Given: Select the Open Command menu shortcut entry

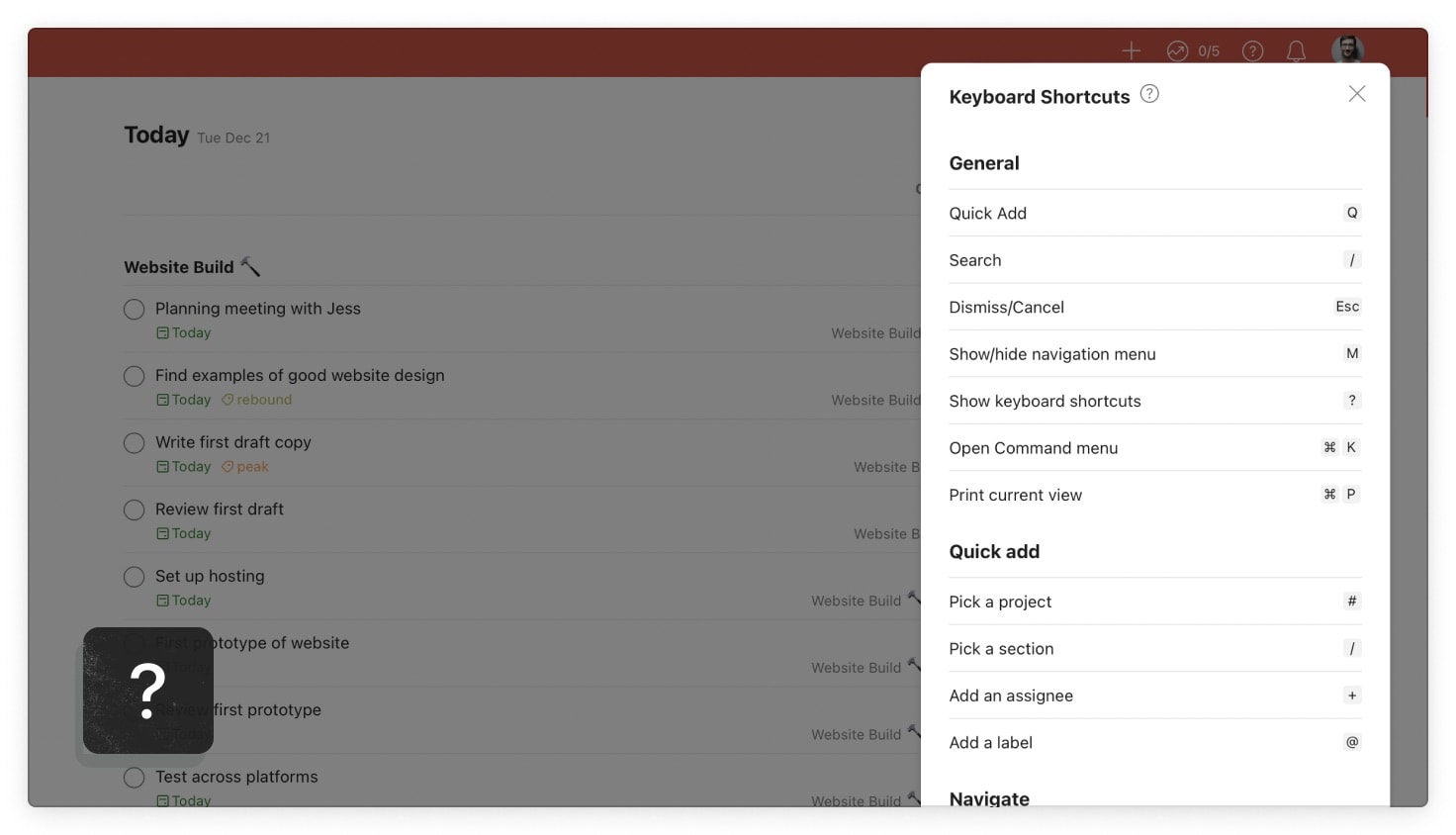Looking at the screenshot, I should [x=1034, y=447].
